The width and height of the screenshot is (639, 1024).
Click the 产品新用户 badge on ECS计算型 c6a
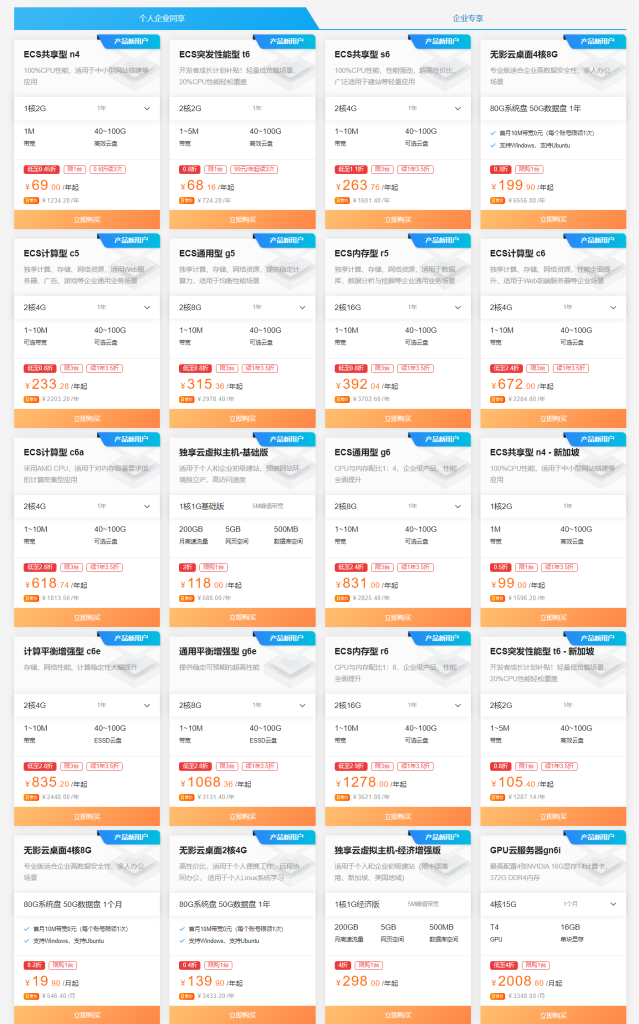click(x=130, y=439)
